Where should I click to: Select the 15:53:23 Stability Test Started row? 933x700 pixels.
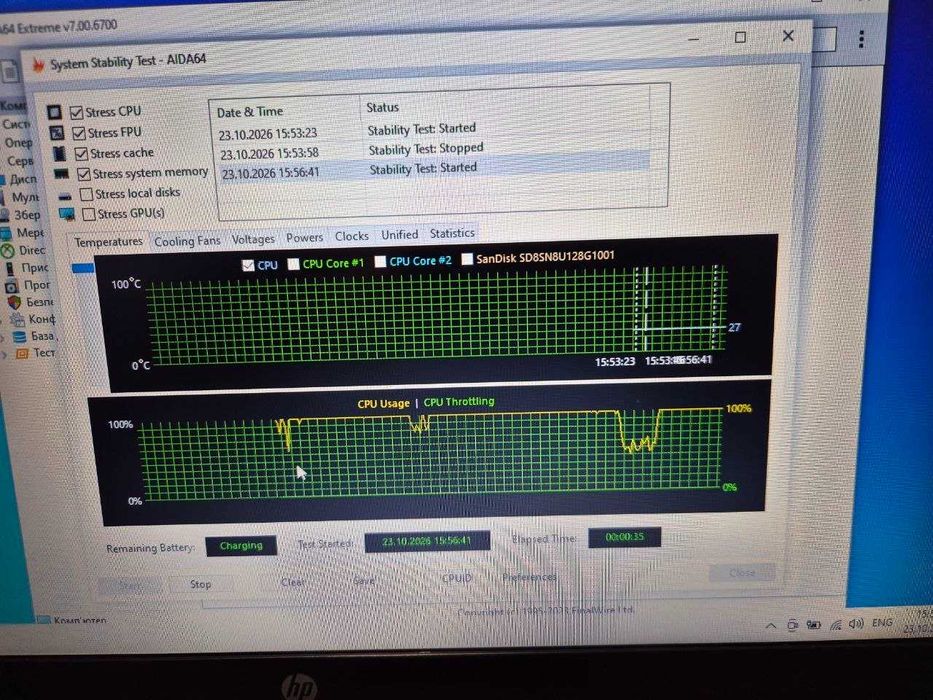tap(434, 130)
